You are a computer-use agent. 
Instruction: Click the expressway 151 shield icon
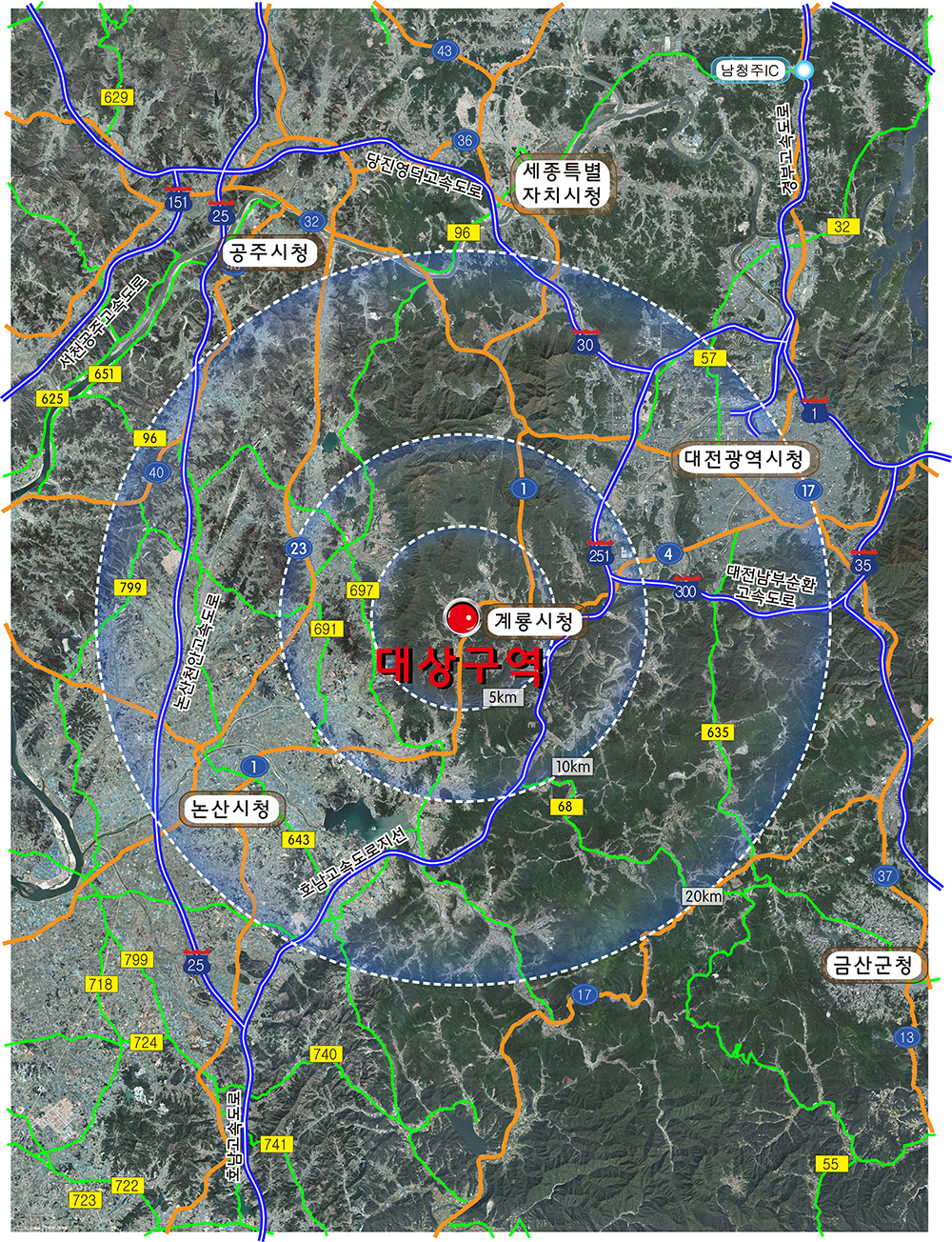pyautogui.click(x=177, y=201)
